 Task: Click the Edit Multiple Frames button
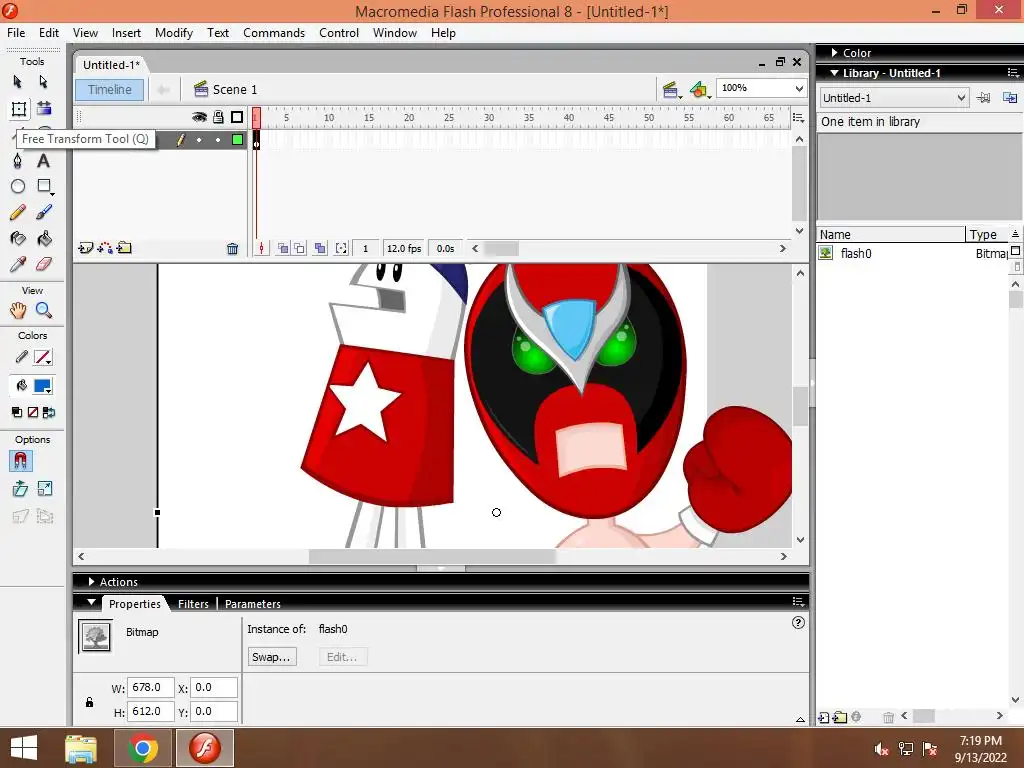(320, 248)
